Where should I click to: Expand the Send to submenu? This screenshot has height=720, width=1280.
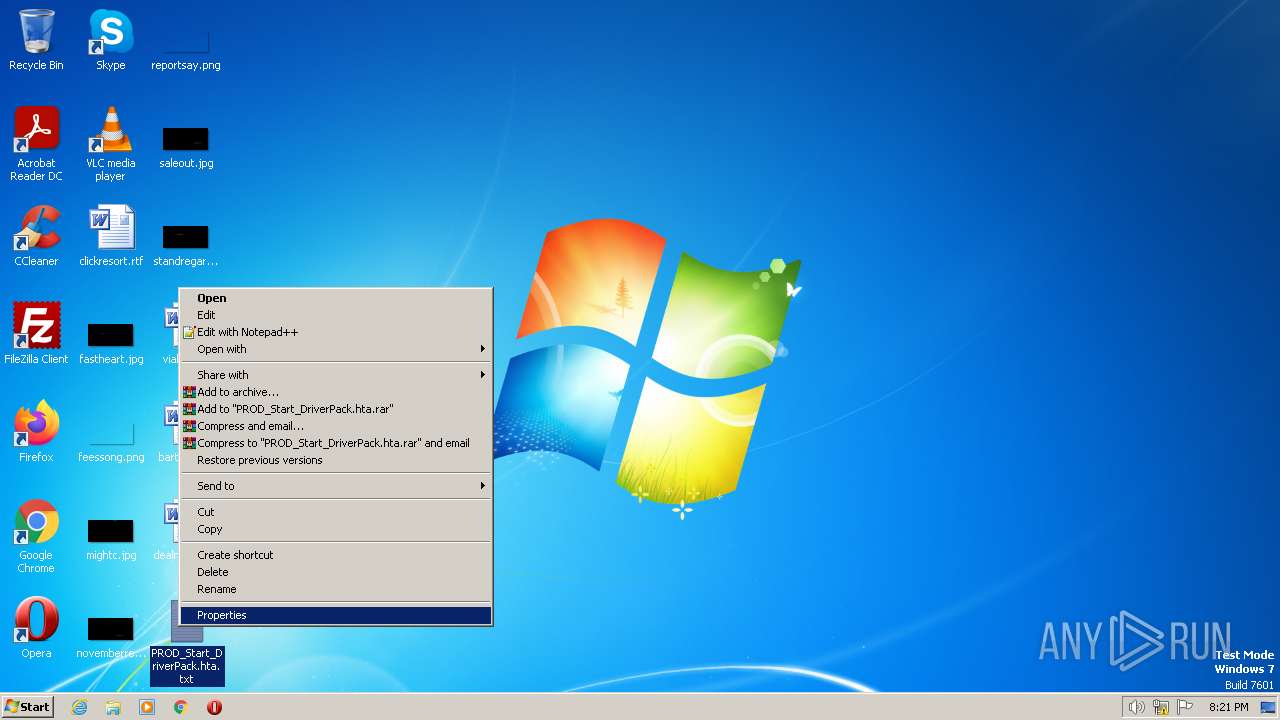click(336, 486)
